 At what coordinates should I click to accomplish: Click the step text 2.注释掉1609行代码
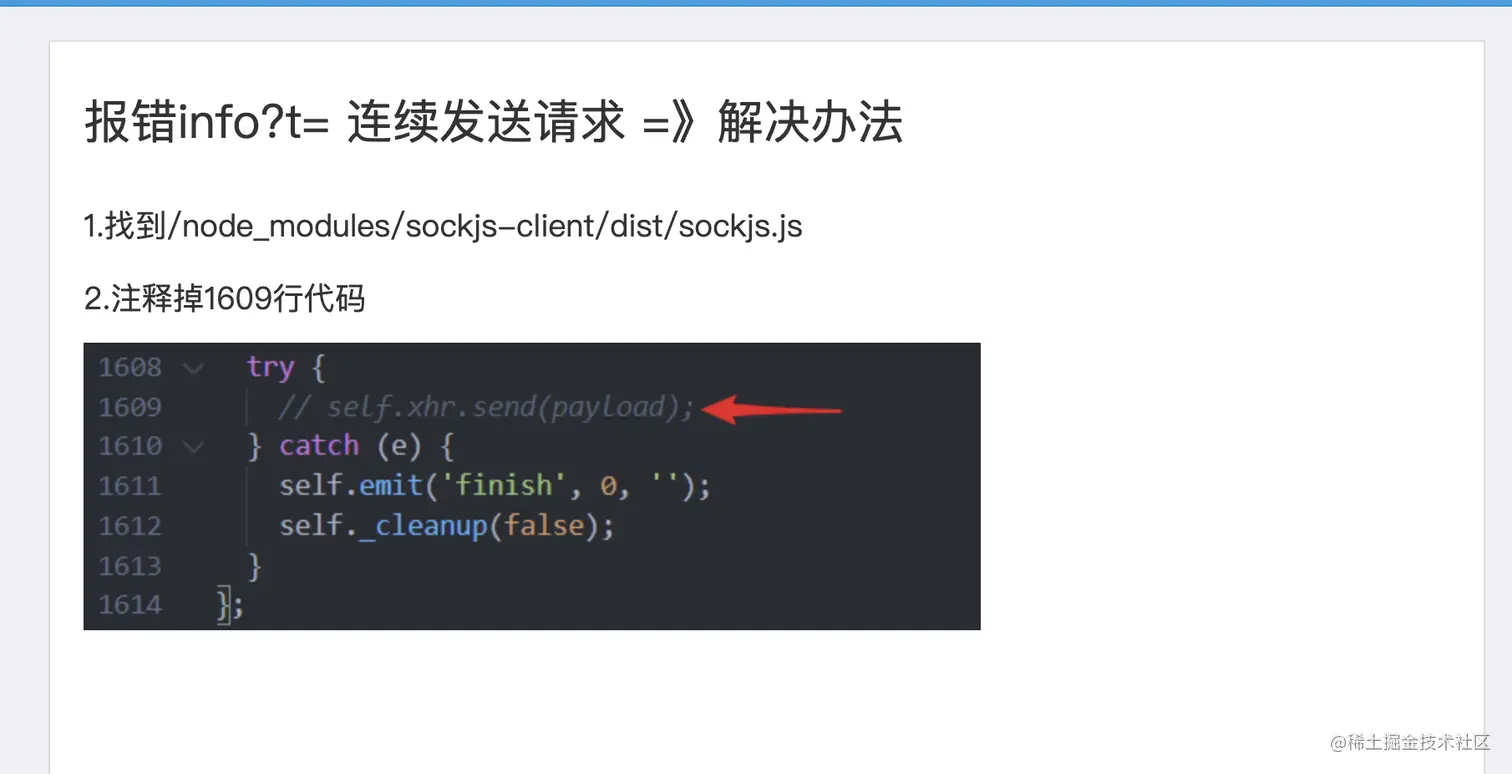[x=225, y=298]
